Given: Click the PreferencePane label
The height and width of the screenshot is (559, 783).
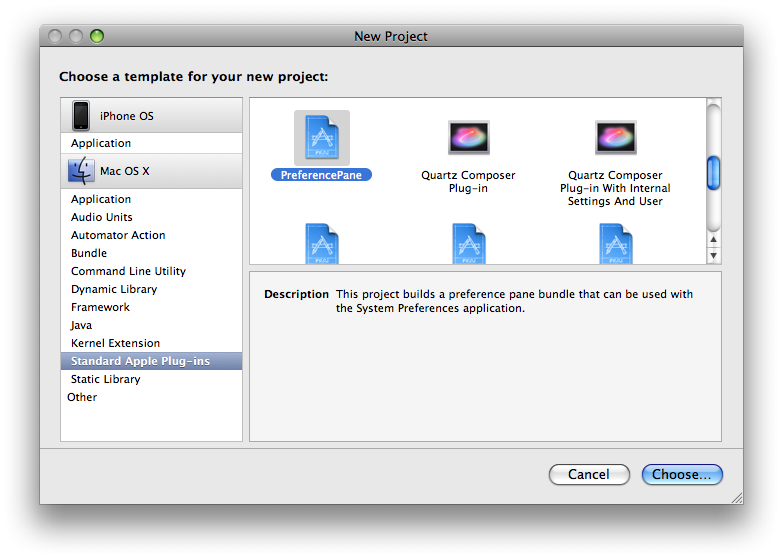Looking at the screenshot, I should (321, 175).
